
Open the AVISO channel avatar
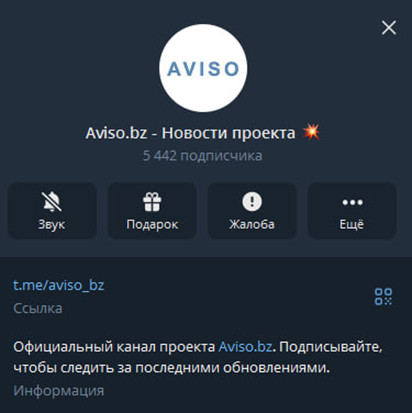coord(203,68)
